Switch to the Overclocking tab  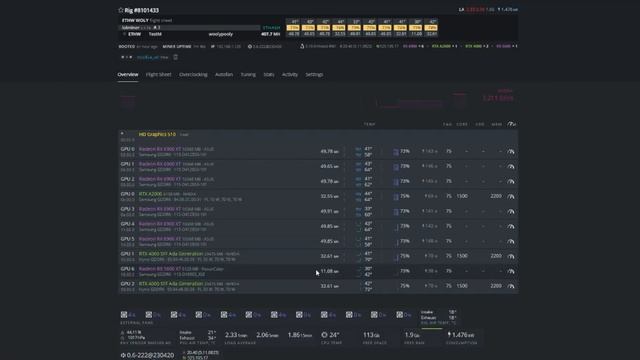(x=193, y=74)
